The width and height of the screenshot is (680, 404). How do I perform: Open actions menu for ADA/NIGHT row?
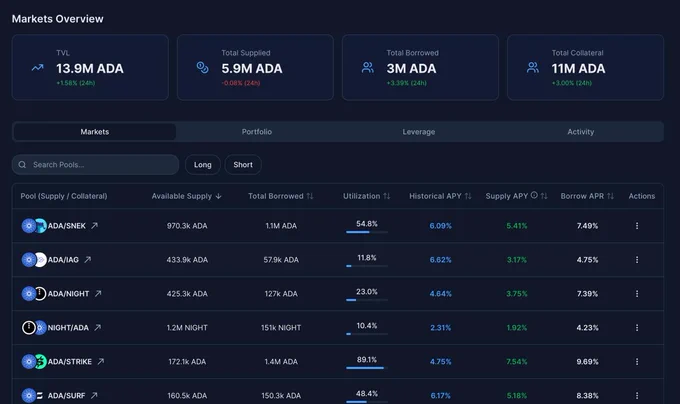(x=637, y=293)
